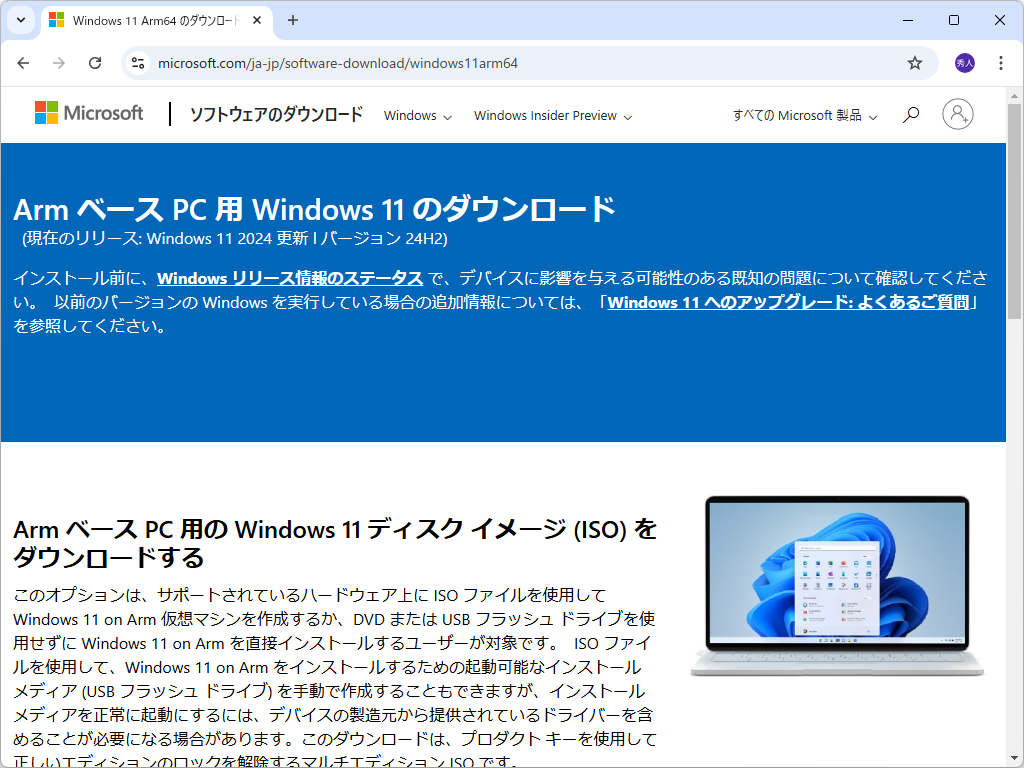Click the ソフトウェアのダウンロード link
1024x768 pixels.
274,114
